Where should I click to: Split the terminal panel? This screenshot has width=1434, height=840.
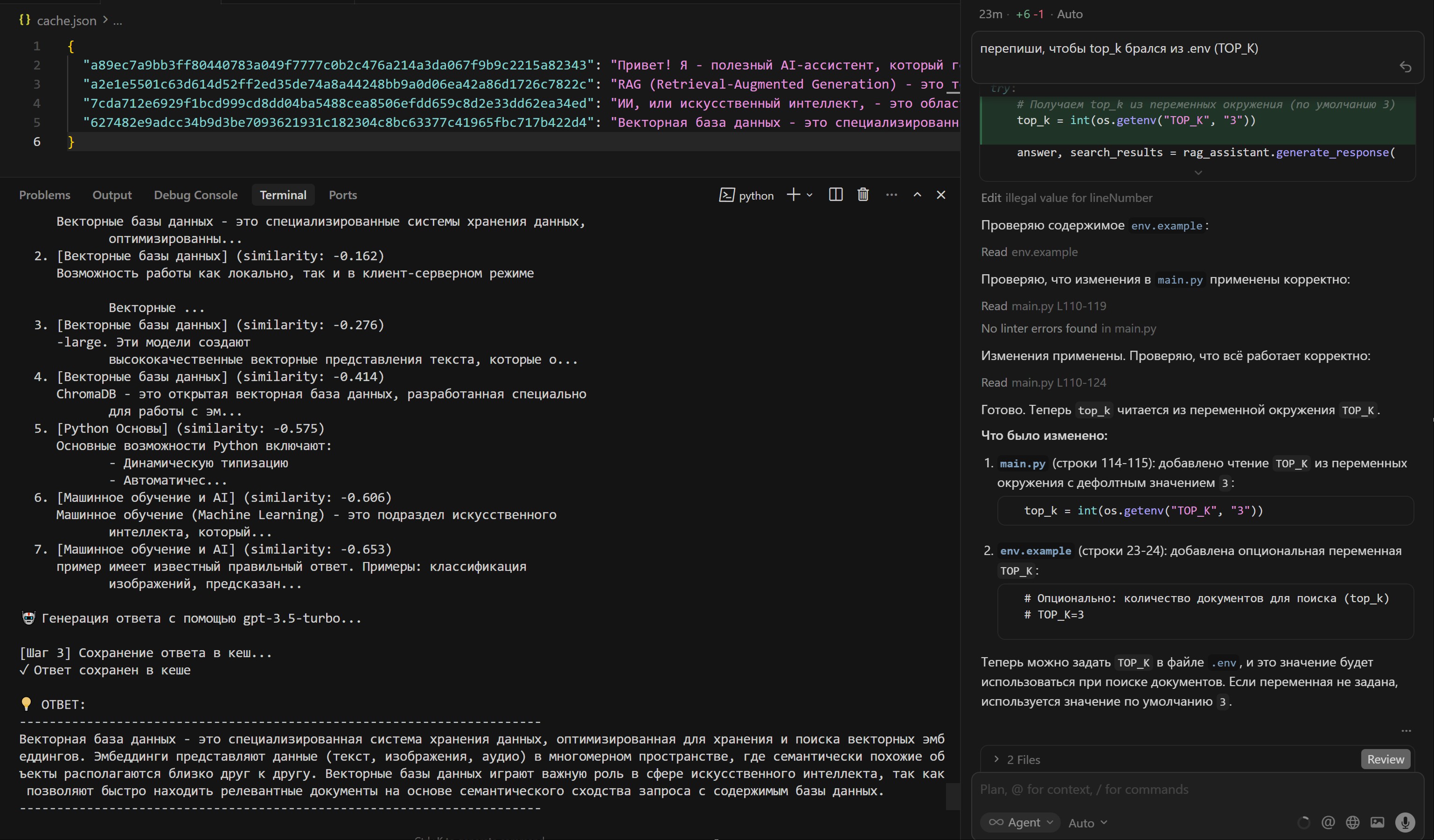tap(835, 194)
